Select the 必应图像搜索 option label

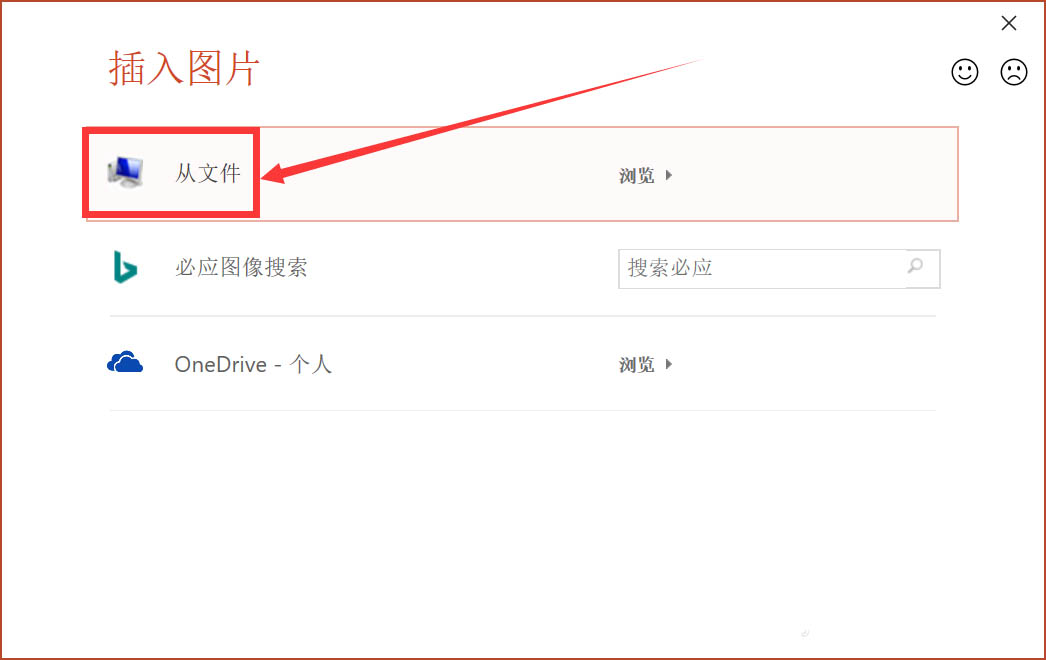[x=241, y=268]
